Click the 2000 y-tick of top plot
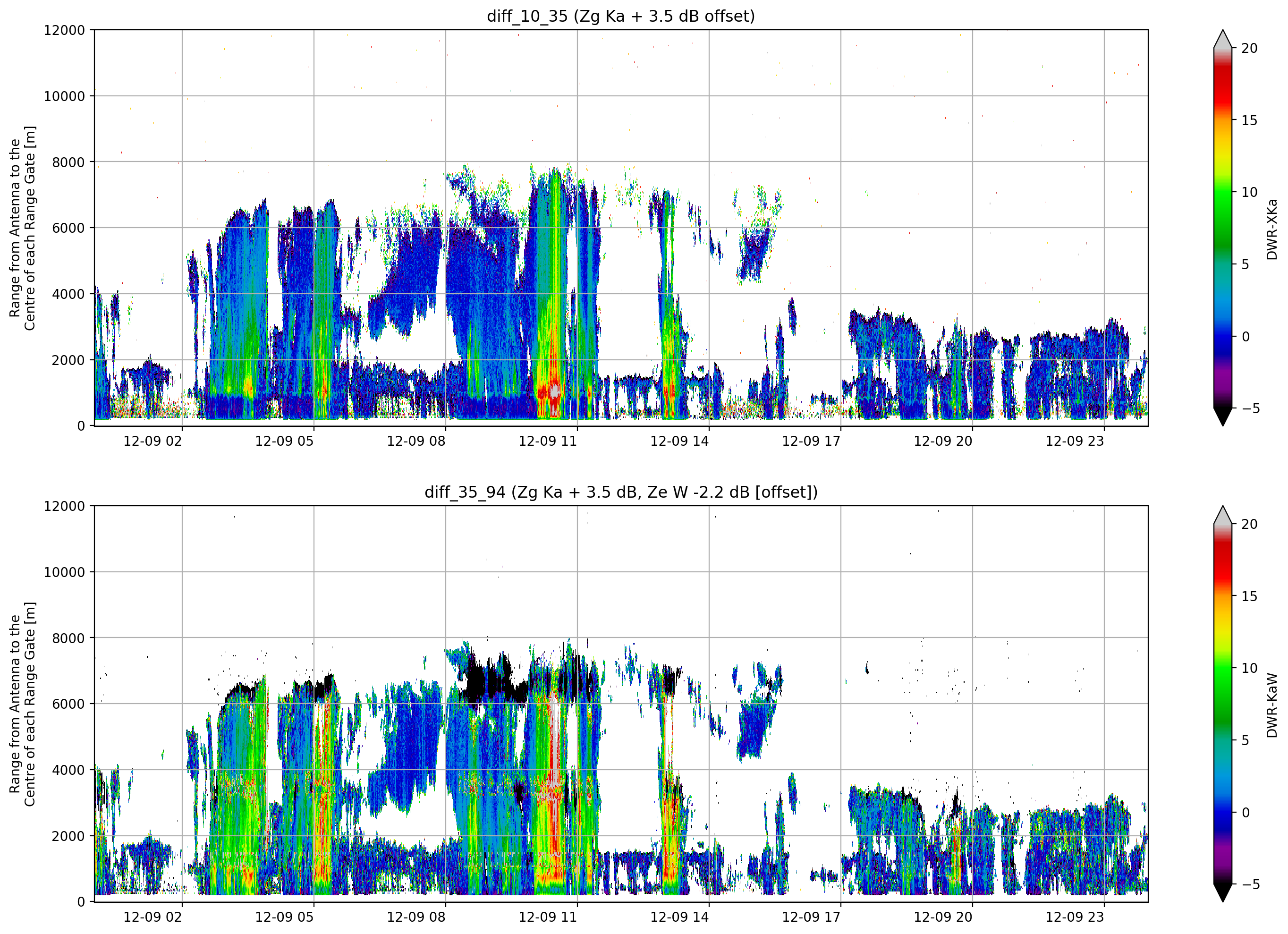This screenshot has height=934, width=1288. [68, 360]
